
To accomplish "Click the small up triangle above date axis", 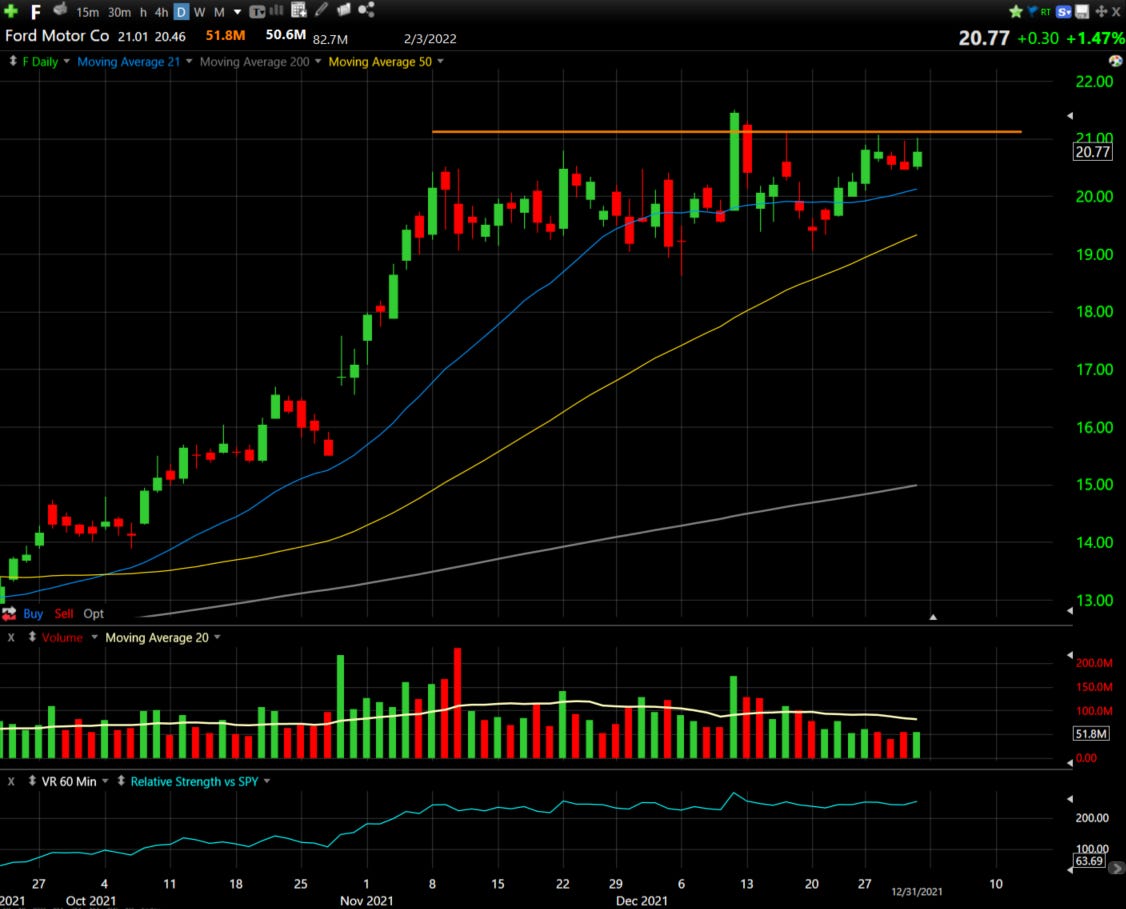I will pos(933,617).
